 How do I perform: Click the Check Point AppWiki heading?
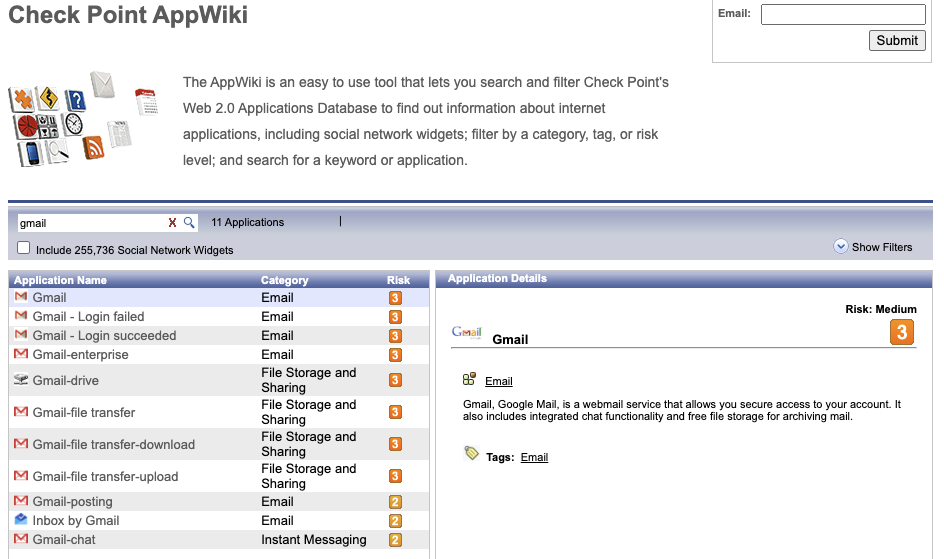pos(128,14)
